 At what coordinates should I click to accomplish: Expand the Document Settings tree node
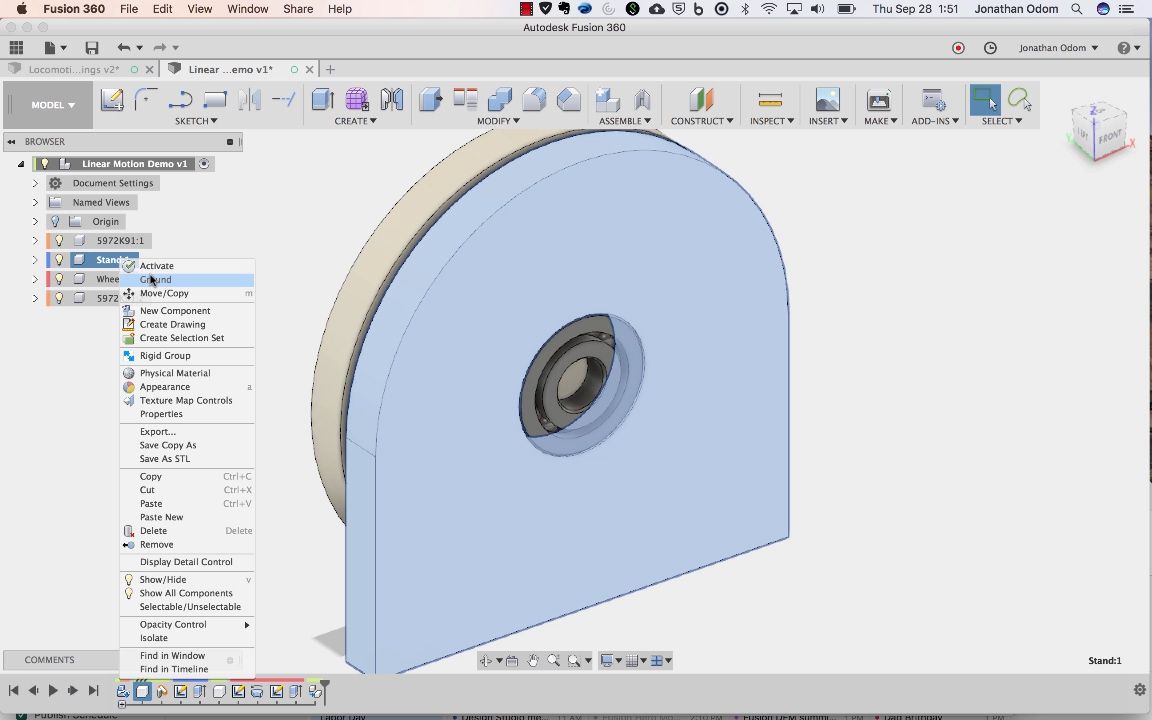coord(35,184)
